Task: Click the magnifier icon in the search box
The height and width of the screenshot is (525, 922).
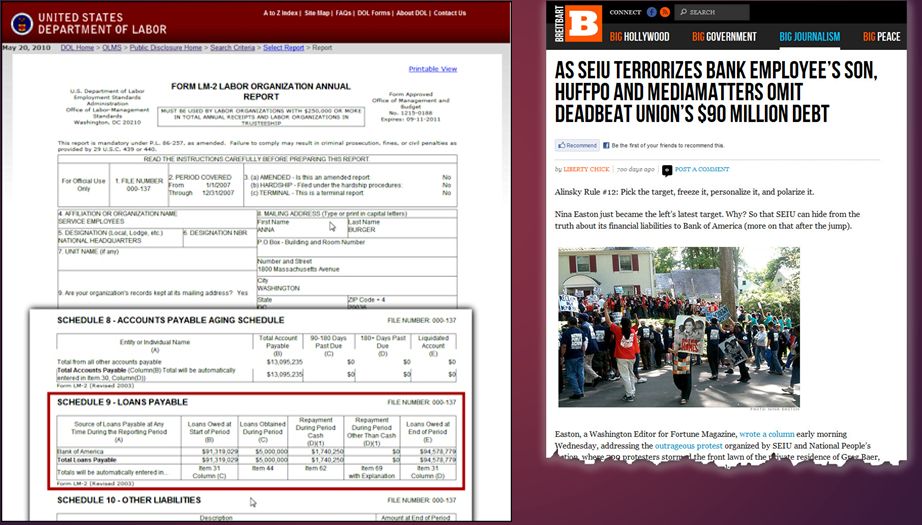Action: [683, 12]
